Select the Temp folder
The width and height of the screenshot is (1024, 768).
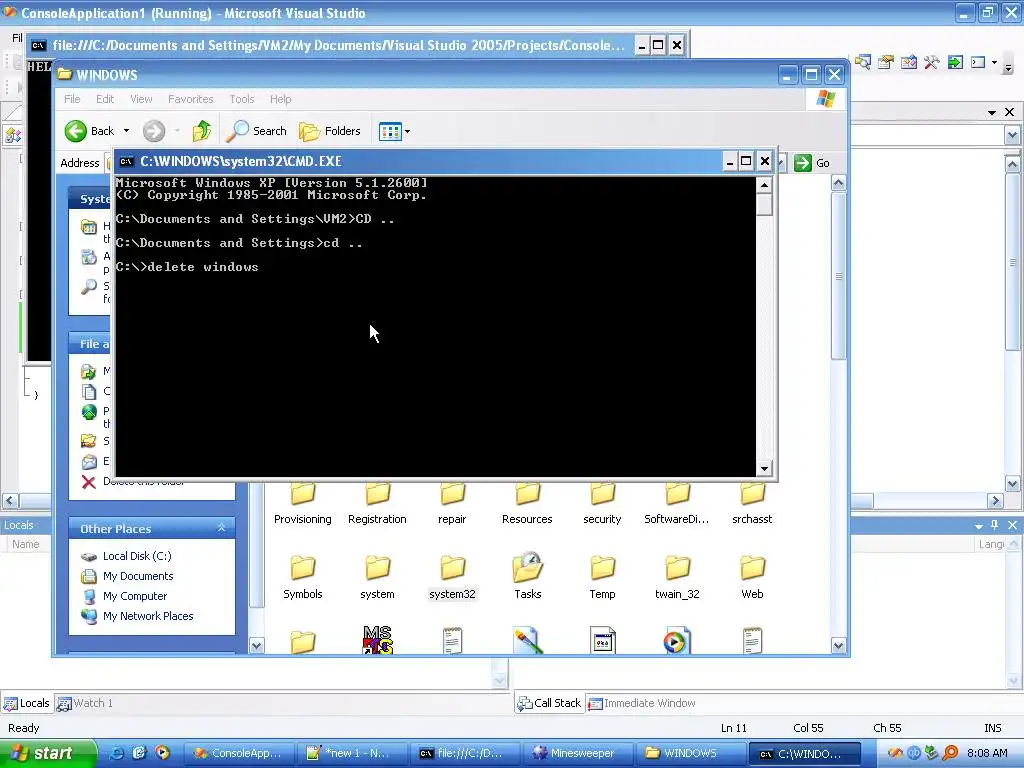[x=602, y=577]
